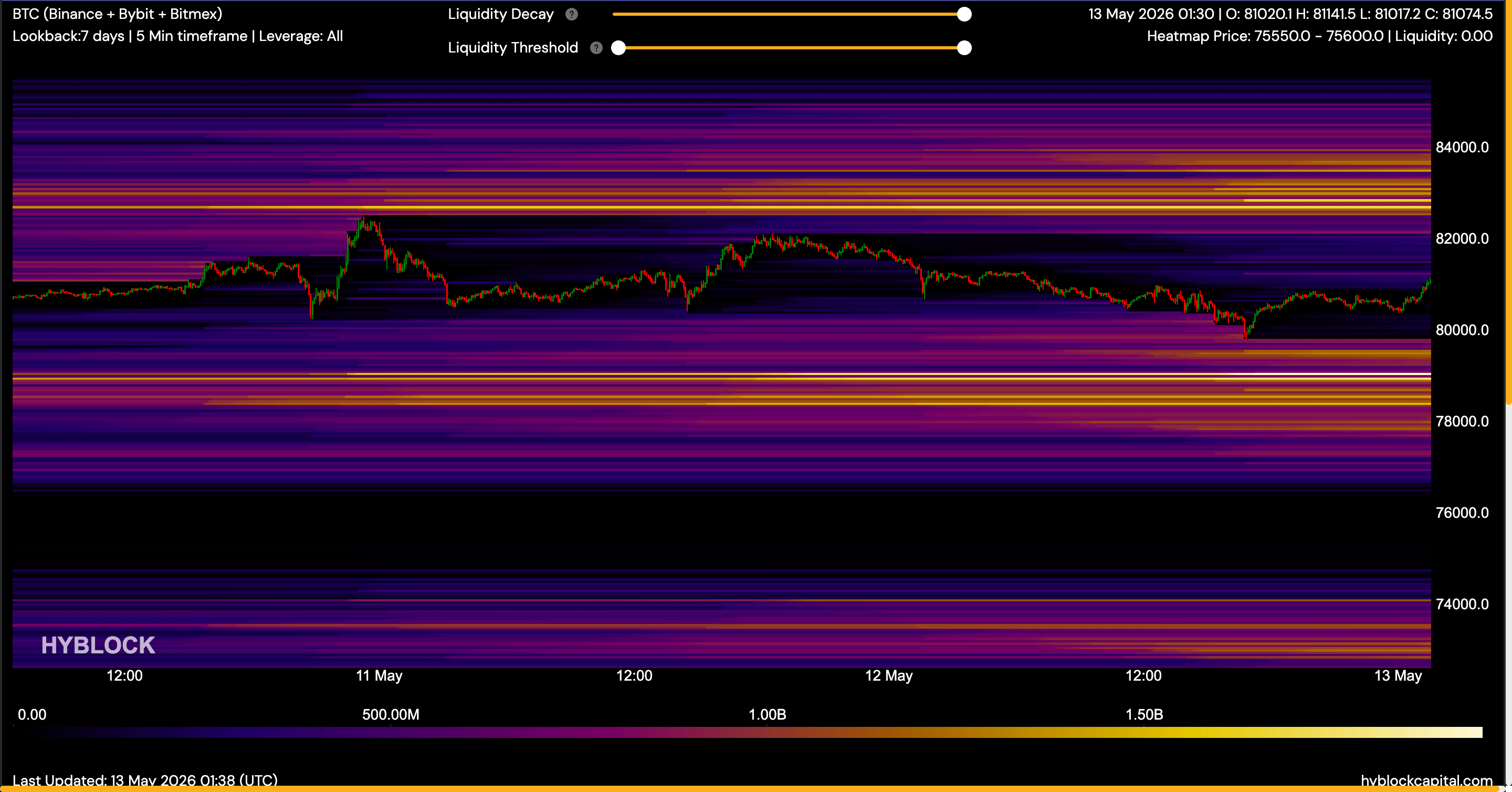
Task: Click the Liquidity Threshold help icon
Action: click(x=596, y=48)
